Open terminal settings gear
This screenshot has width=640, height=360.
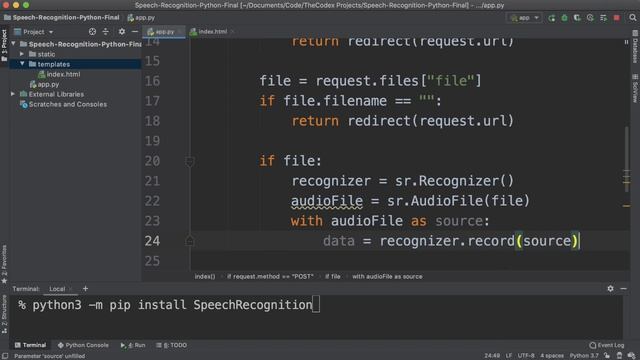[610, 288]
